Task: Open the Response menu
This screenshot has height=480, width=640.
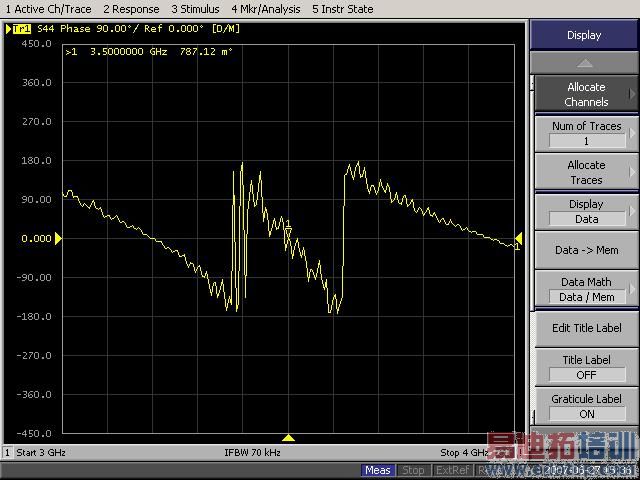Action: pos(131,9)
